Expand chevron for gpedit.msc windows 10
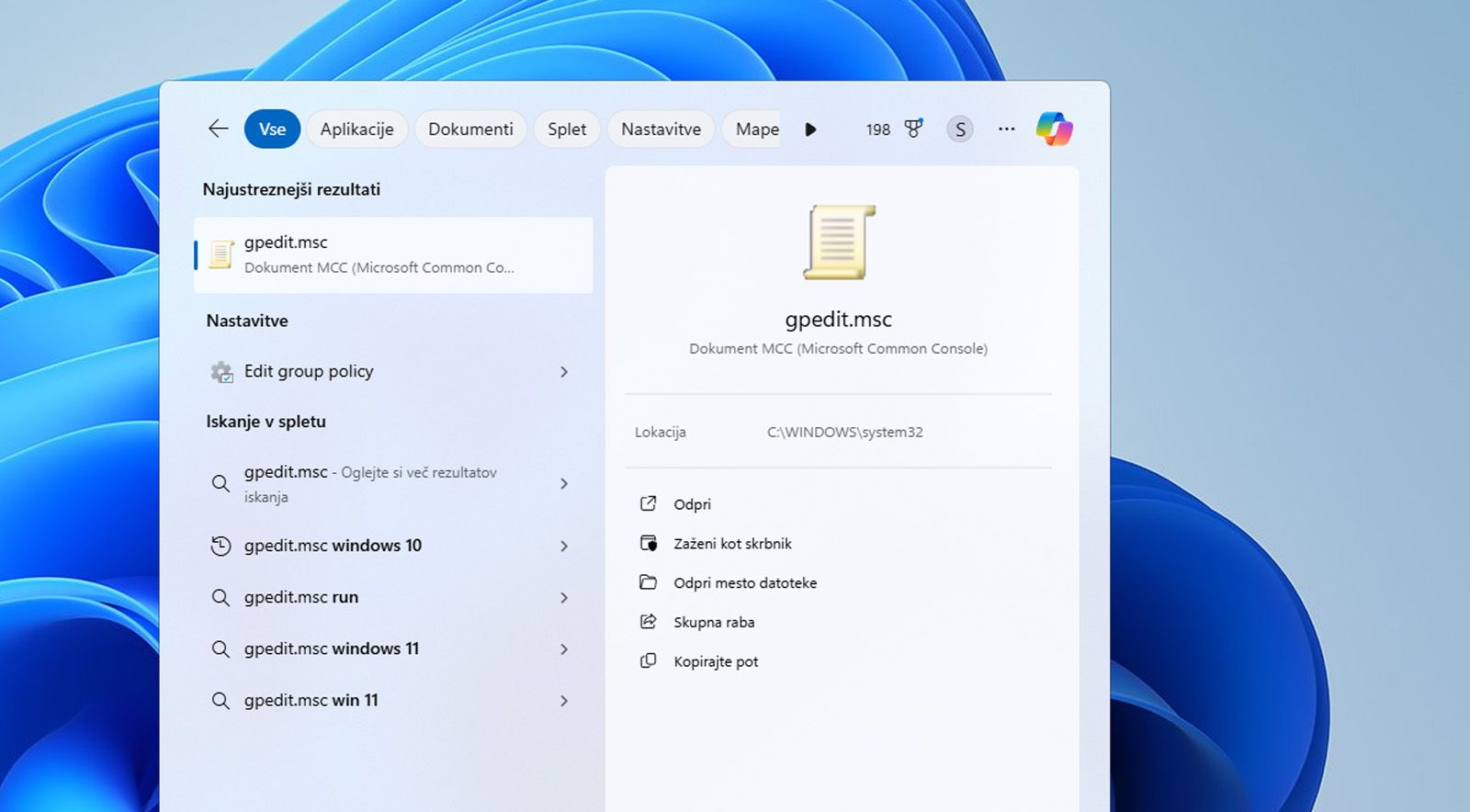This screenshot has width=1470, height=812. tap(564, 546)
